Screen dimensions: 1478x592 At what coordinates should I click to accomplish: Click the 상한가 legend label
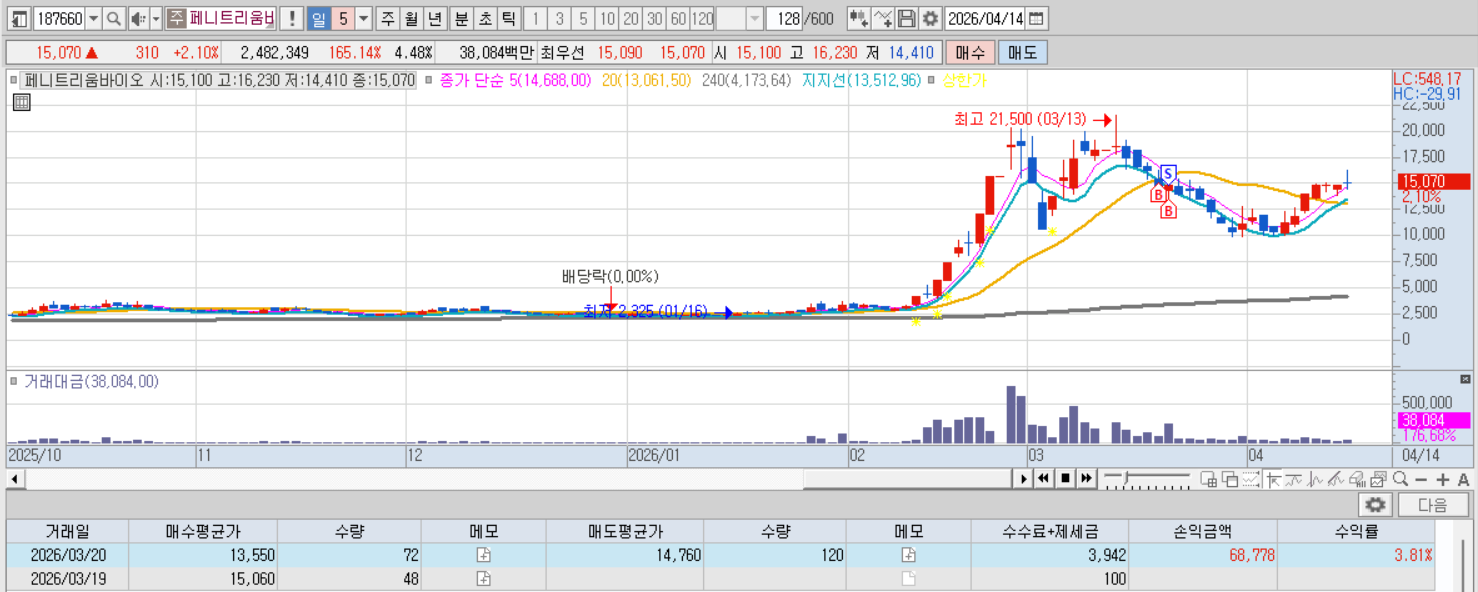click(x=964, y=80)
